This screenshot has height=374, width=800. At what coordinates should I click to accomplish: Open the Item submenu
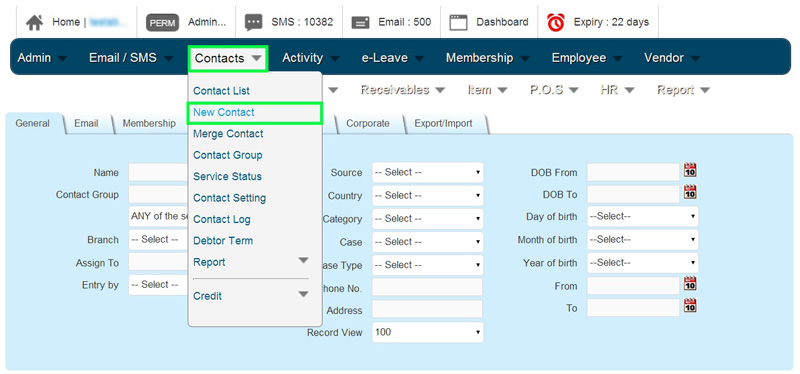pos(488,90)
